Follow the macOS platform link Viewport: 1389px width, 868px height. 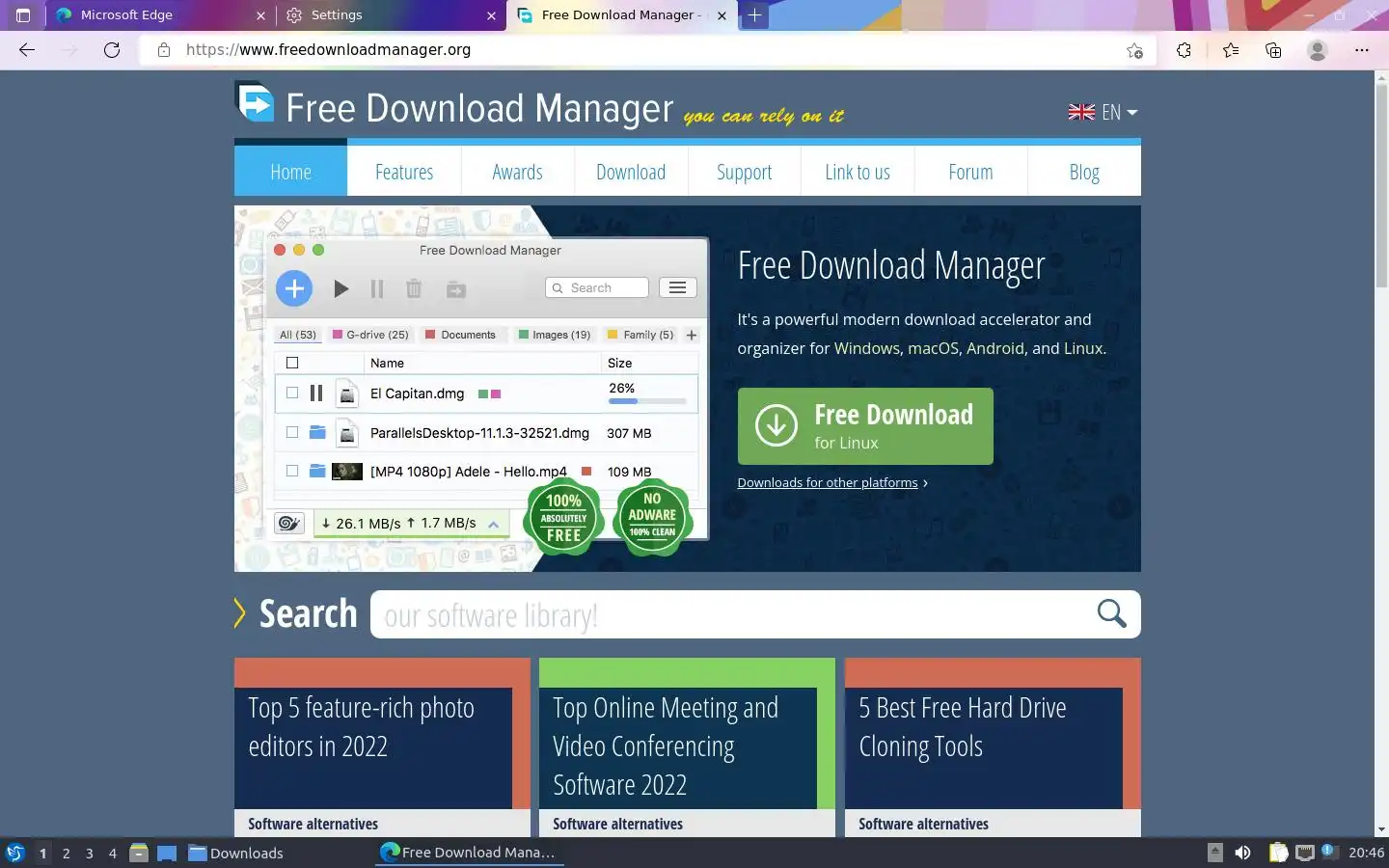pyautogui.click(x=933, y=348)
